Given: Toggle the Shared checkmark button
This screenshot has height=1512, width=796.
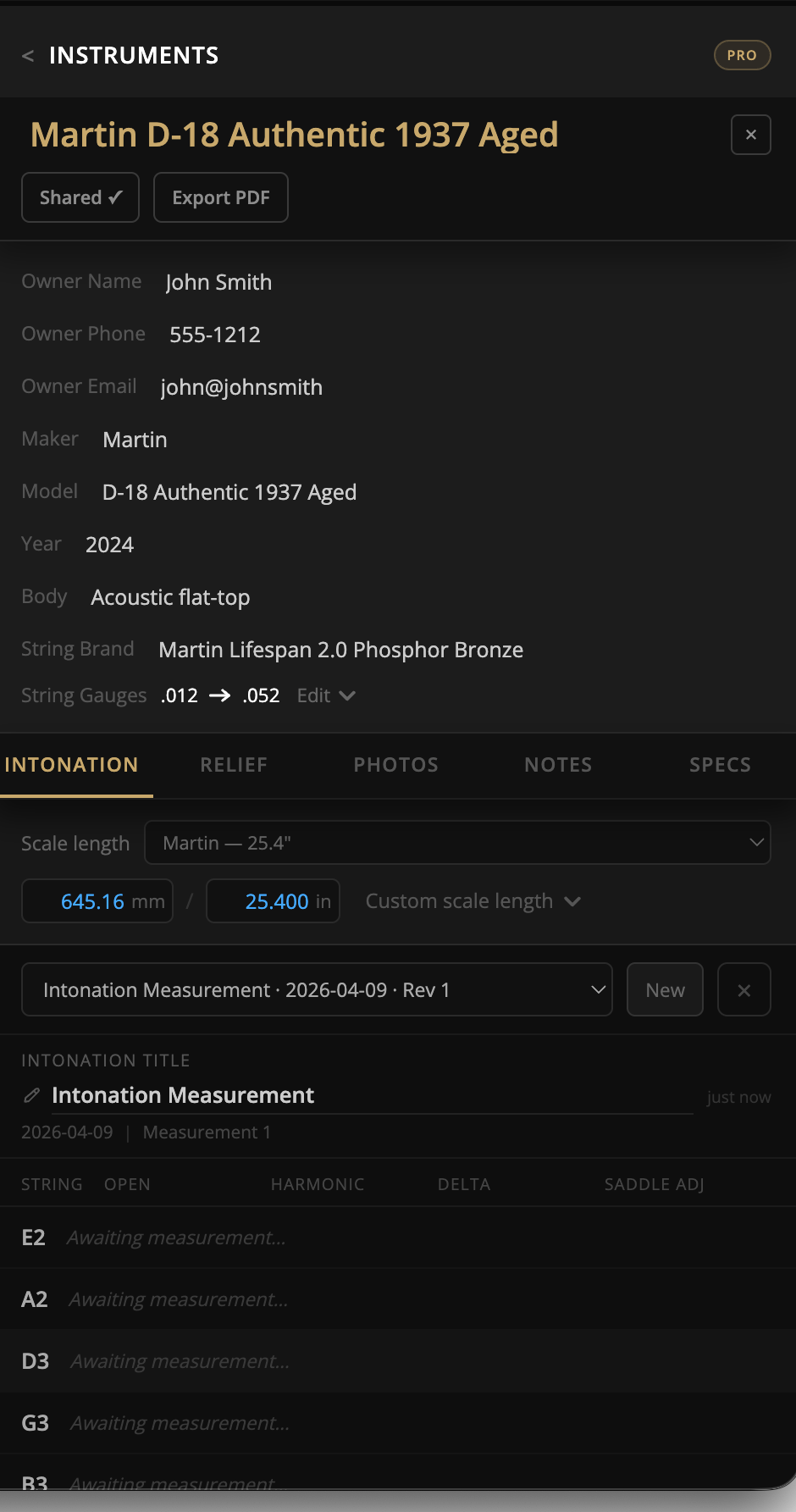Looking at the screenshot, I should pyautogui.click(x=80, y=197).
